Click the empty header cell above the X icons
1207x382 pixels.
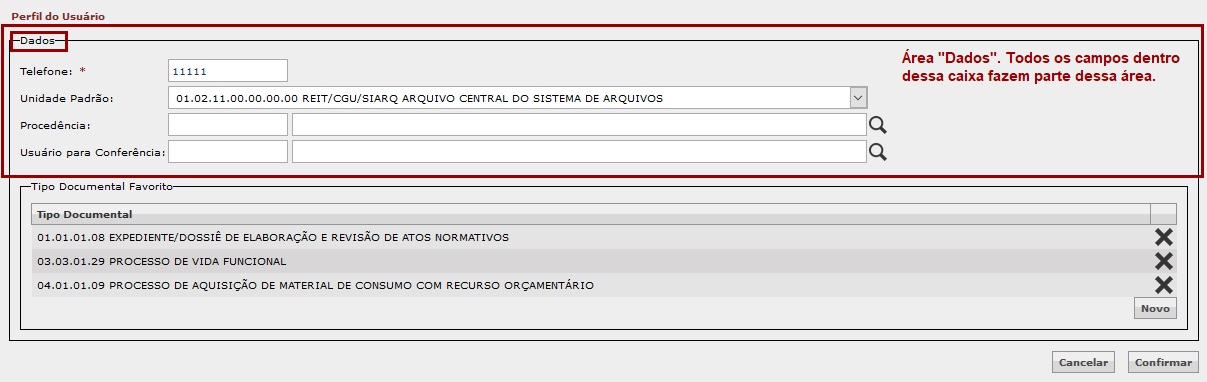coord(1163,214)
